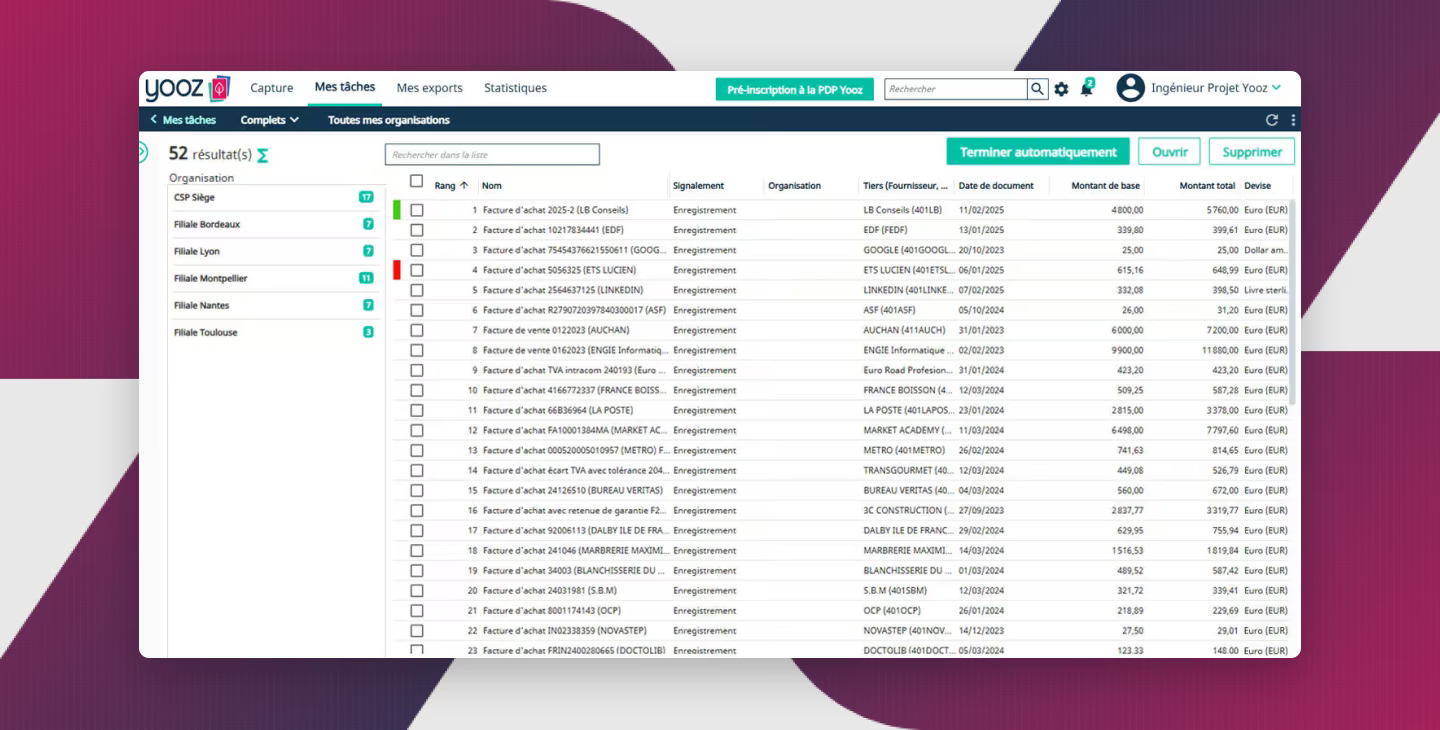Click the search magnifier icon
The width and height of the screenshot is (1440, 730).
[1038, 89]
